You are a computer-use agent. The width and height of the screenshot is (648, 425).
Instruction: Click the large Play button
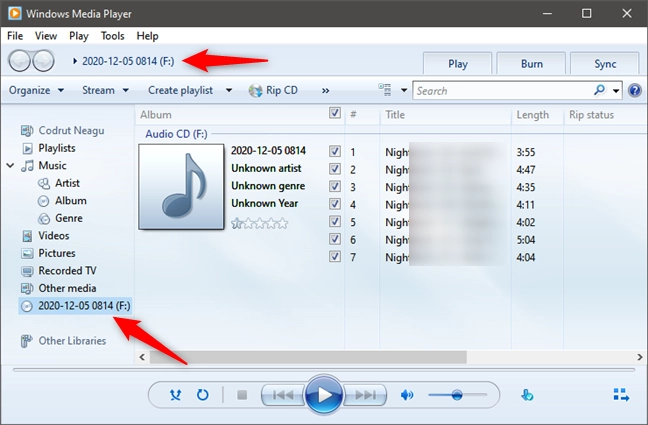(324, 395)
